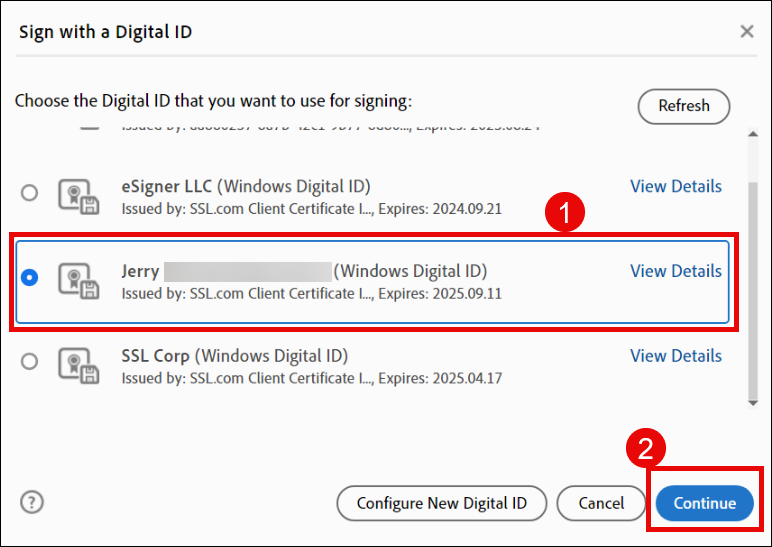772x547 pixels.
Task: Click Configure New Digital ID button
Action: (x=442, y=503)
